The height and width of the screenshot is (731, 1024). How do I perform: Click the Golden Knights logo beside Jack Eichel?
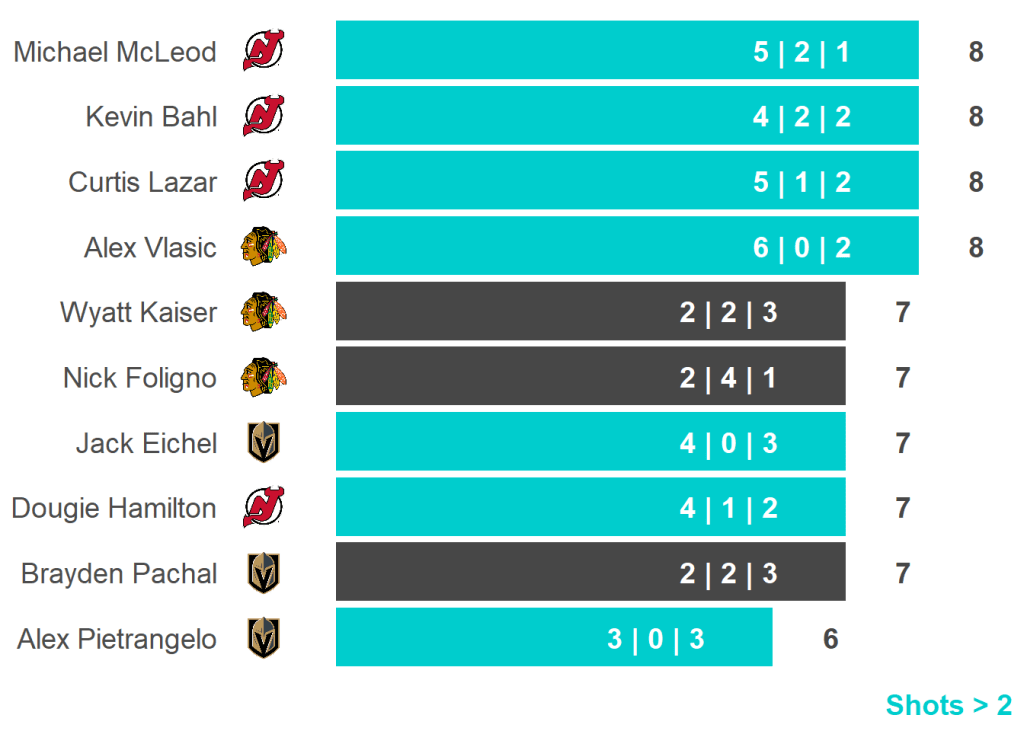tap(264, 442)
